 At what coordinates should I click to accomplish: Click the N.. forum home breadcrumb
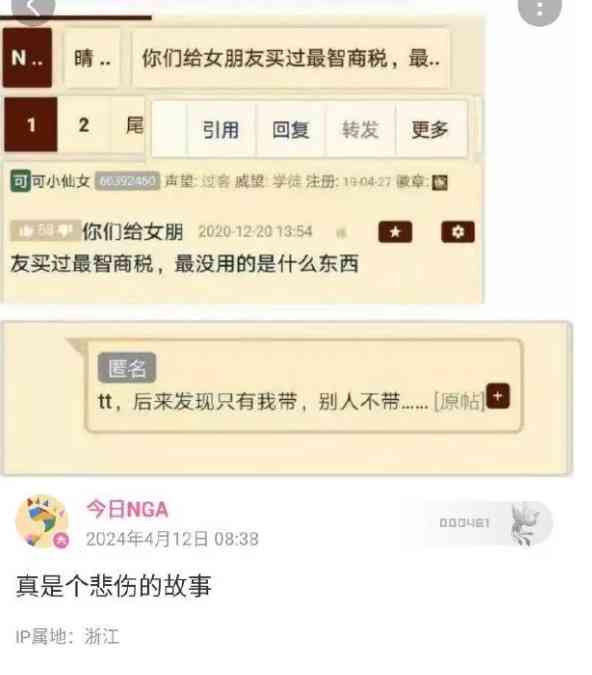click(28, 58)
